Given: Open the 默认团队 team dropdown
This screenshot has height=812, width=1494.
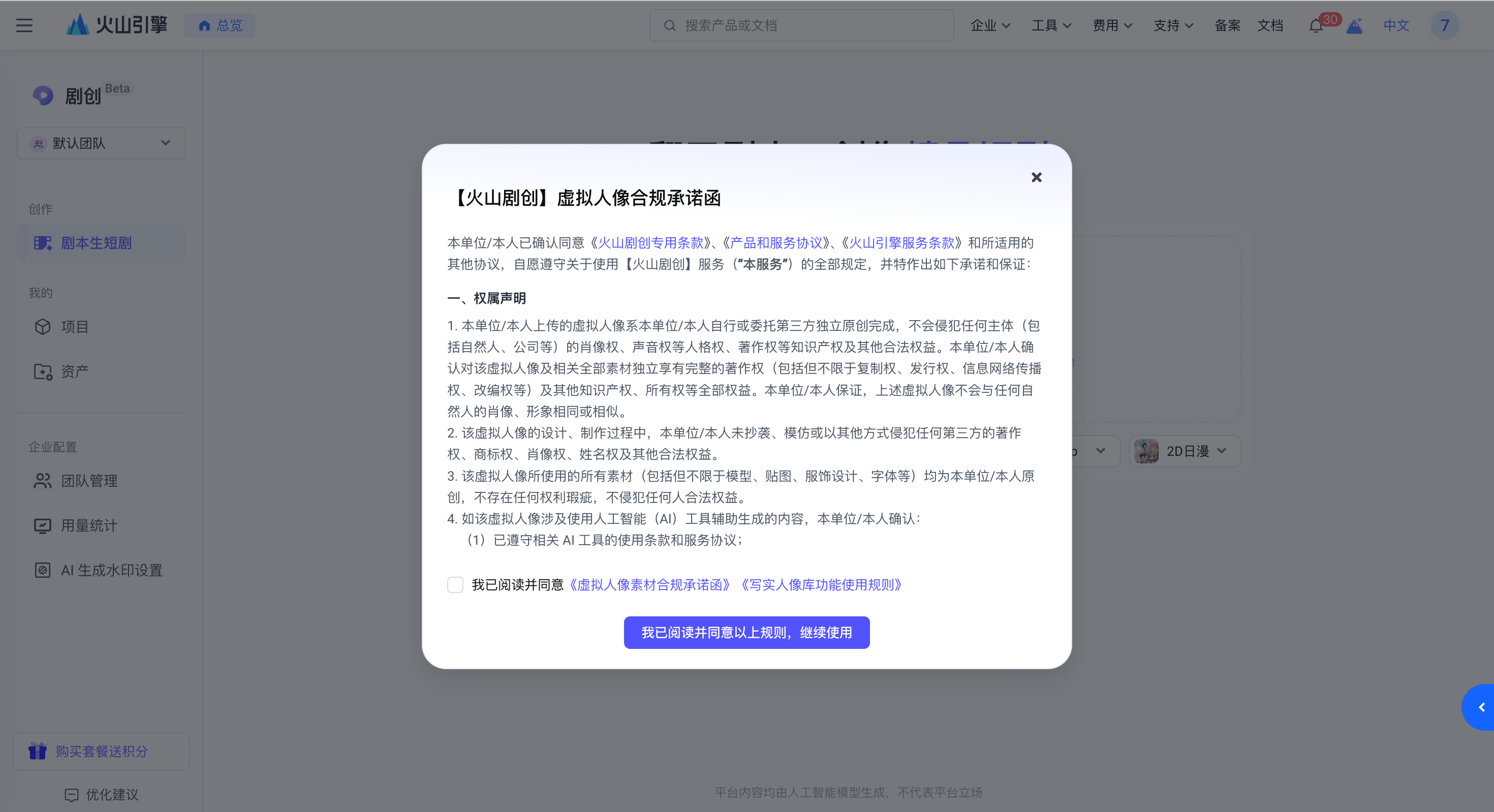Looking at the screenshot, I should [101, 143].
